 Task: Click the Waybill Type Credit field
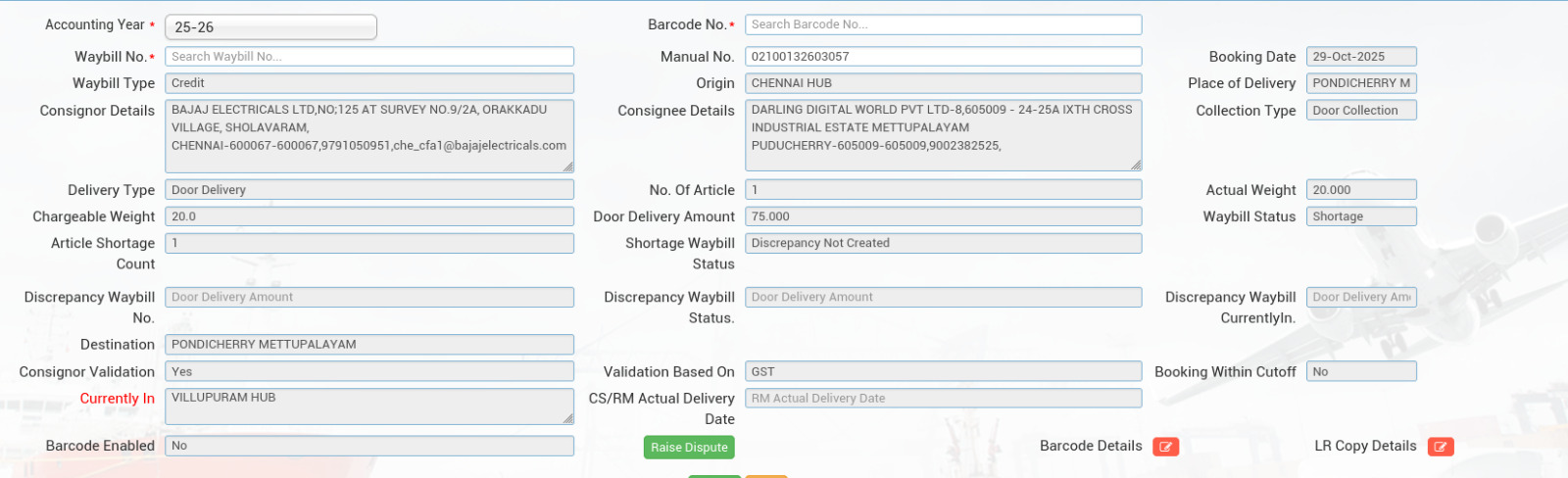tap(368, 83)
